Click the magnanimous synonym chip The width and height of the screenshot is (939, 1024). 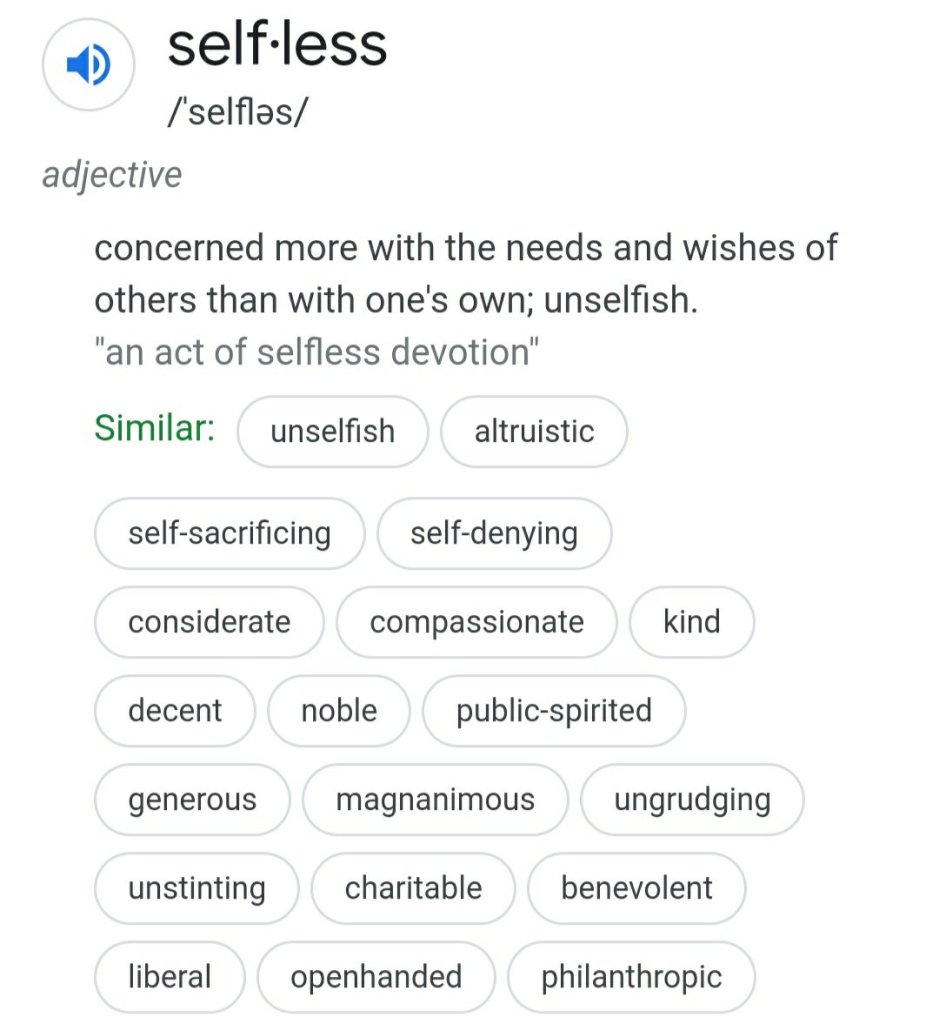pos(435,799)
